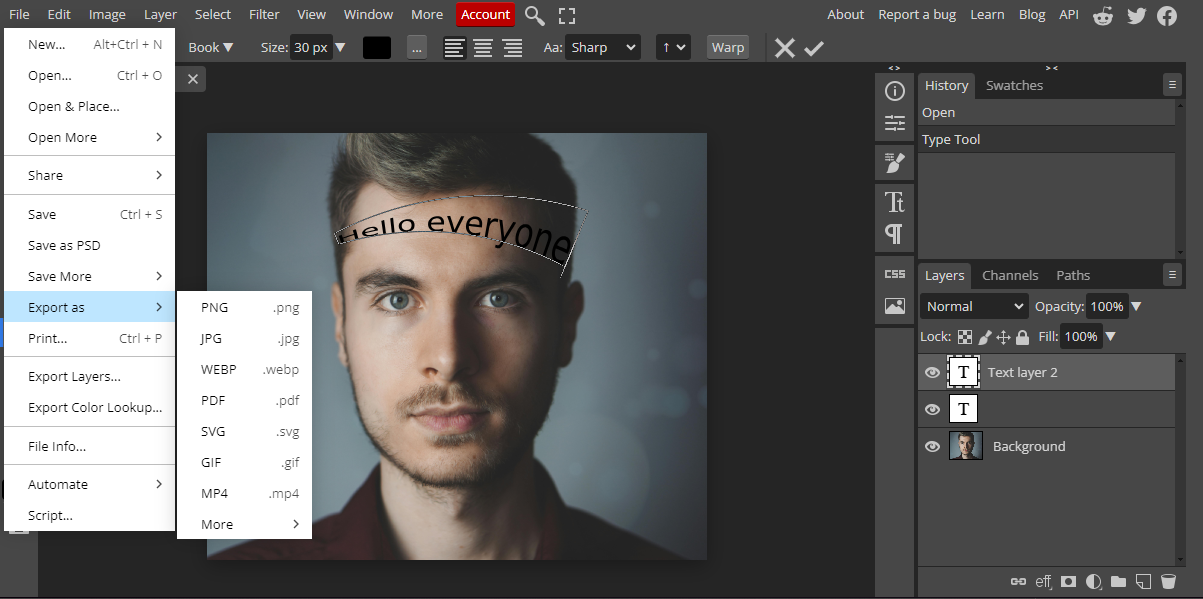This screenshot has height=599, width=1203.
Task: Delete layer using the trash icon
Action: (x=1168, y=581)
